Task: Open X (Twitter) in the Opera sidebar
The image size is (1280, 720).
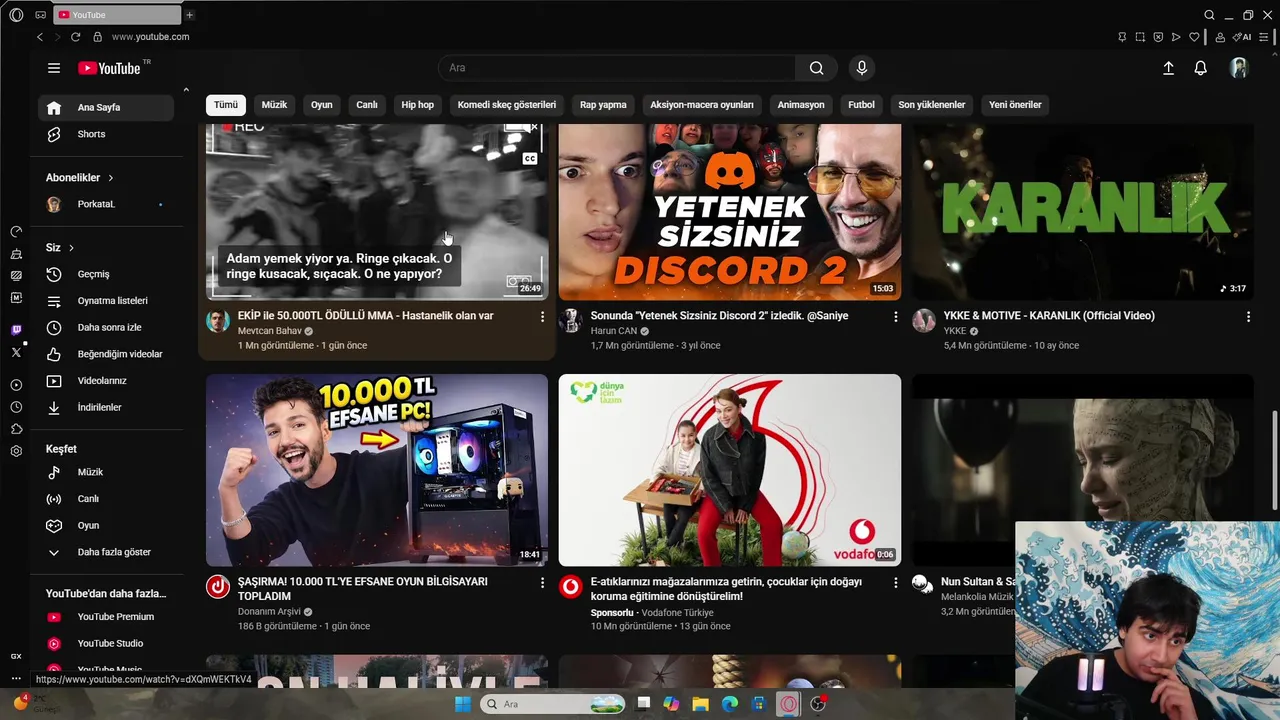Action: (x=16, y=352)
